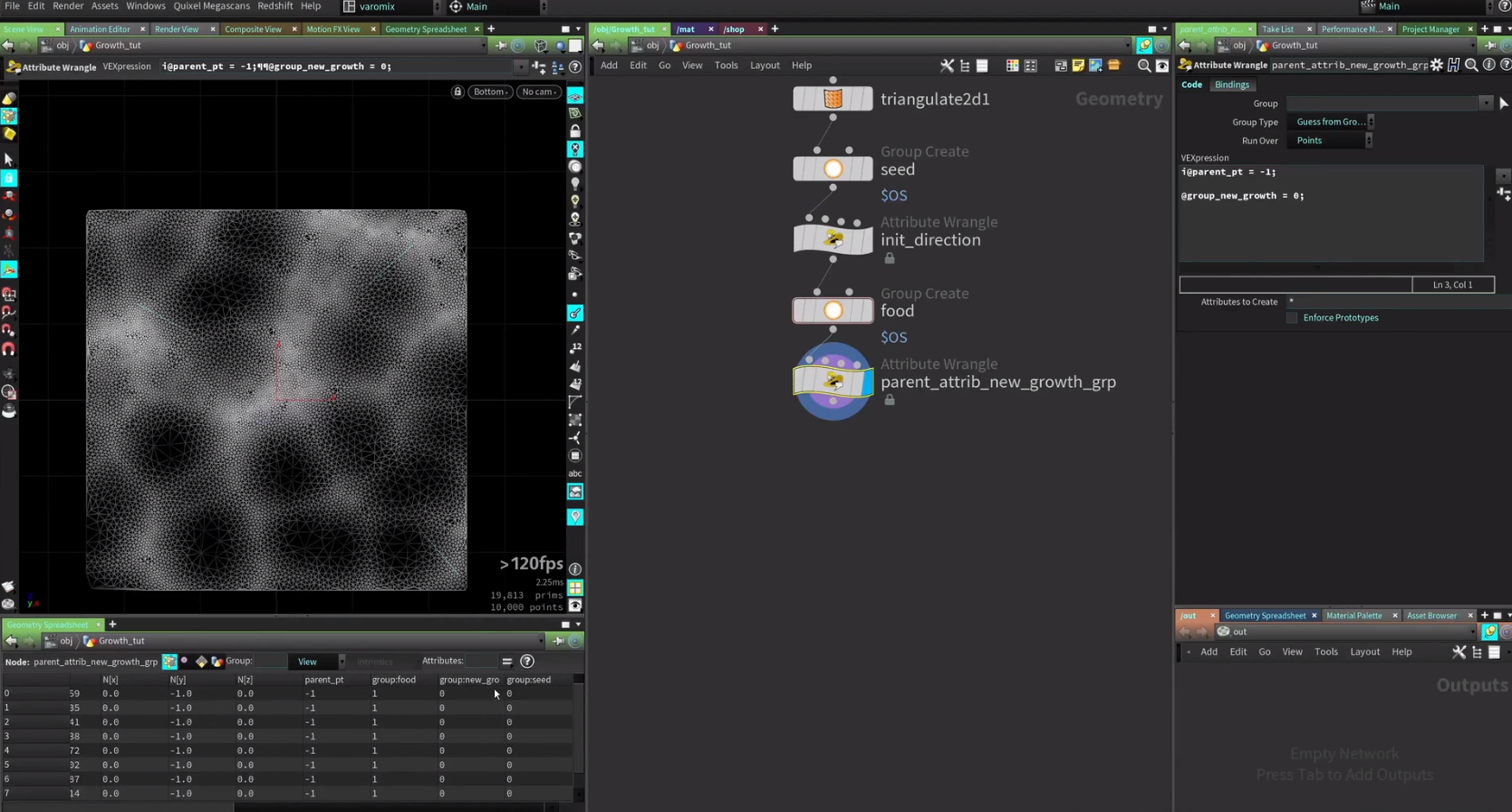This screenshot has height=812, width=1512.
Task: Click the Layout menu in network editor
Action: click(x=765, y=65)
